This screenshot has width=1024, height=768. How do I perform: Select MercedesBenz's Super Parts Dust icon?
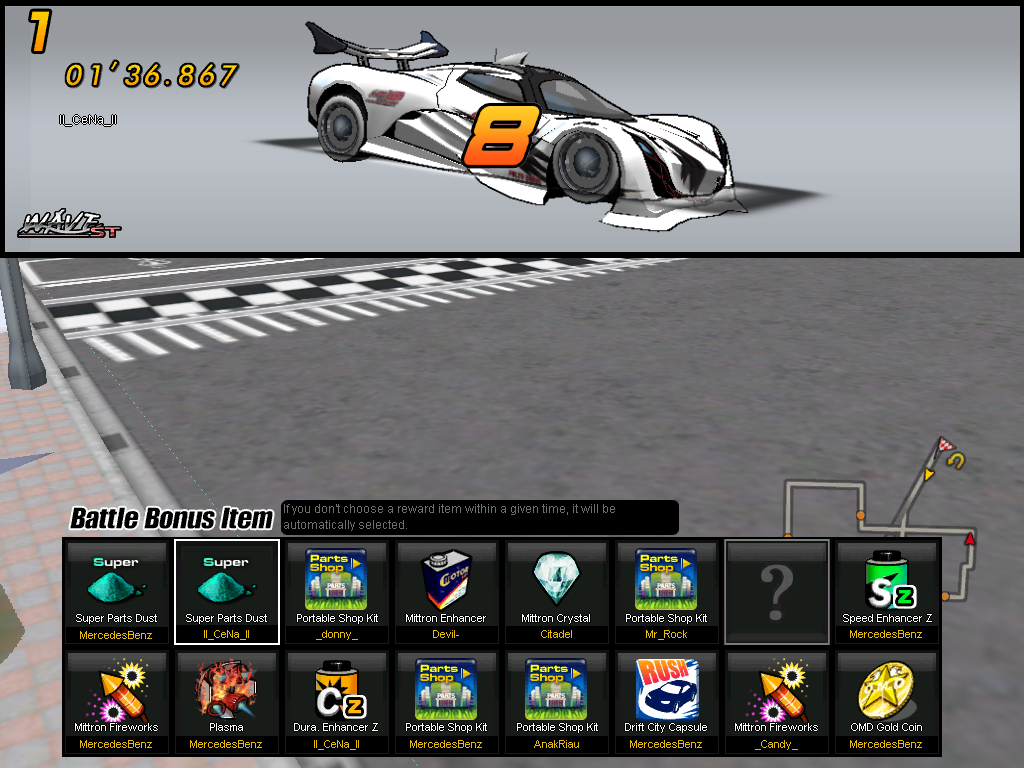116,580
